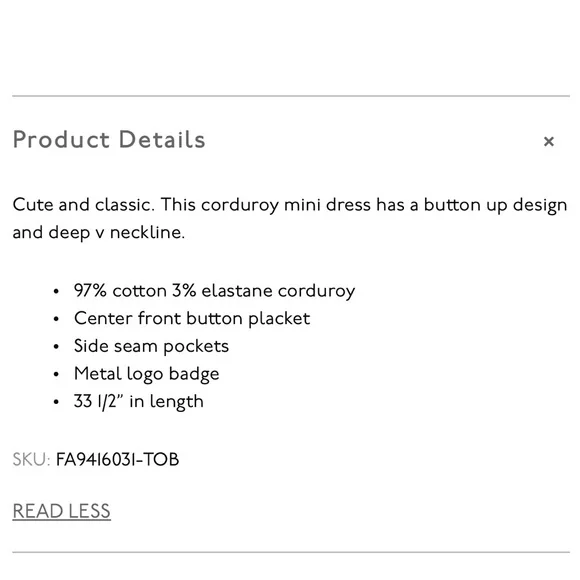Viewport: 580px width, 580px height.
Task: Click the bullet dot before Metal logo badge
Action: pos(56,374)
